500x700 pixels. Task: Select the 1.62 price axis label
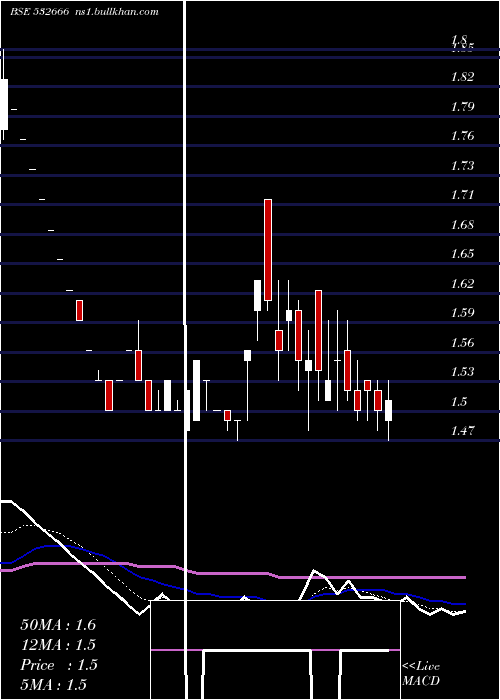click(462, 283)
